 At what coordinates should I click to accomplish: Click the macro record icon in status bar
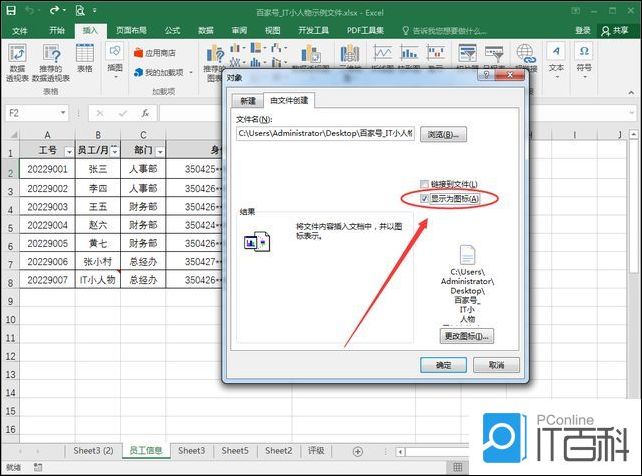pyautogui.click(x=38, y=467)
